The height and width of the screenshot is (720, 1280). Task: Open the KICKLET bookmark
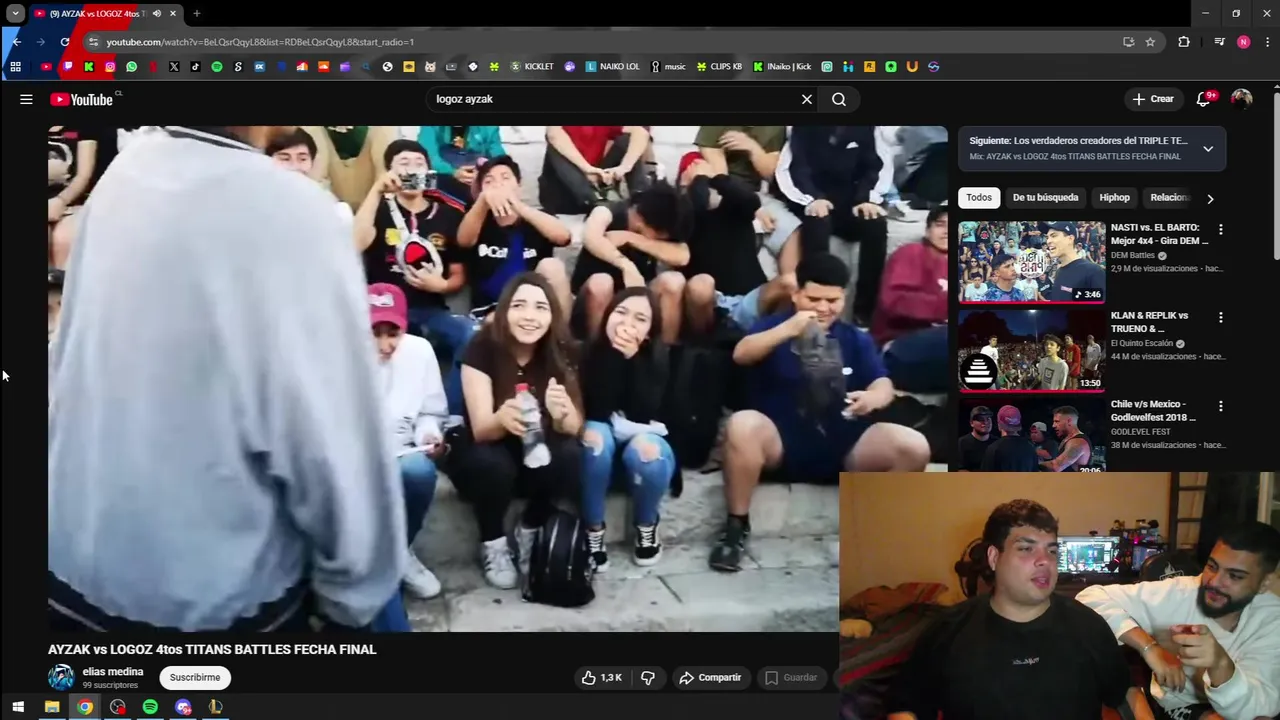[x=532, y=67]
